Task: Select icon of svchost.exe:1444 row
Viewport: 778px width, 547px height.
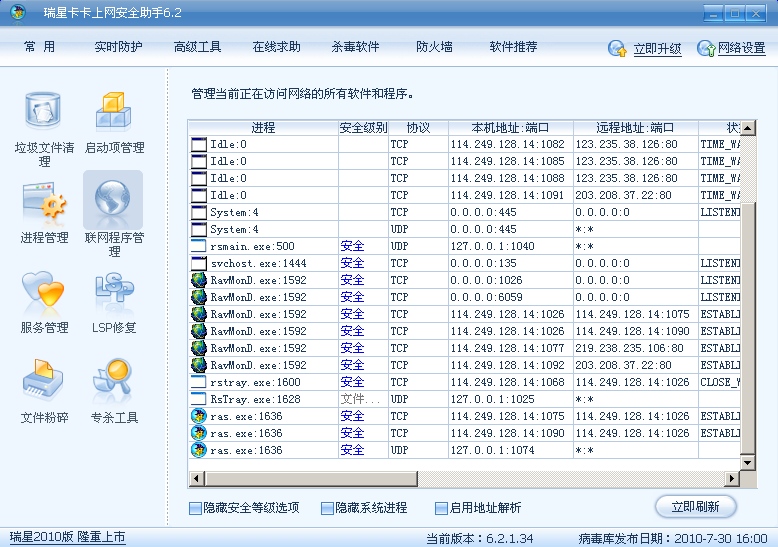Action: [x=198, y=263]
